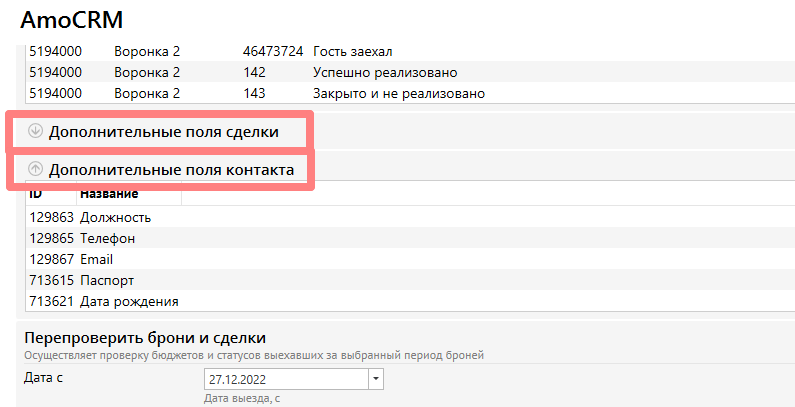This screenshot has height=407, width=795.
Task: Click the AmoCRM title
Action: pyautogui.click(x=71, y=20)
